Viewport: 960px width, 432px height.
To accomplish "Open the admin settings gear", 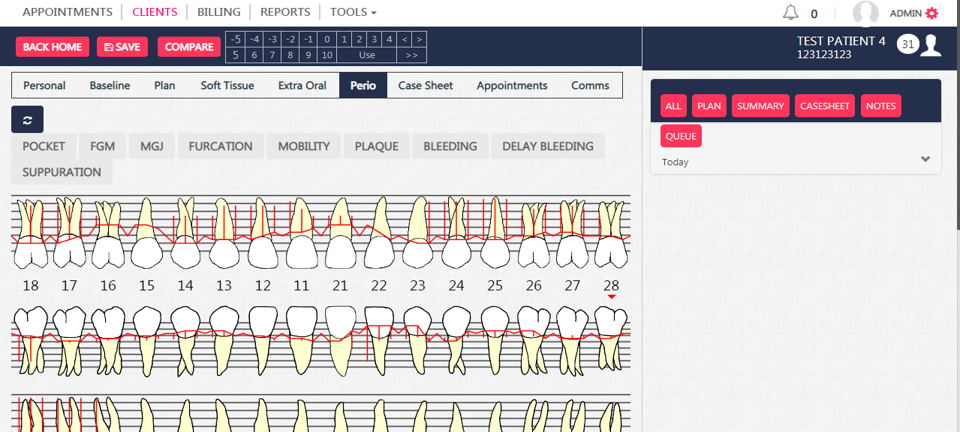I will tap(932, 13).
